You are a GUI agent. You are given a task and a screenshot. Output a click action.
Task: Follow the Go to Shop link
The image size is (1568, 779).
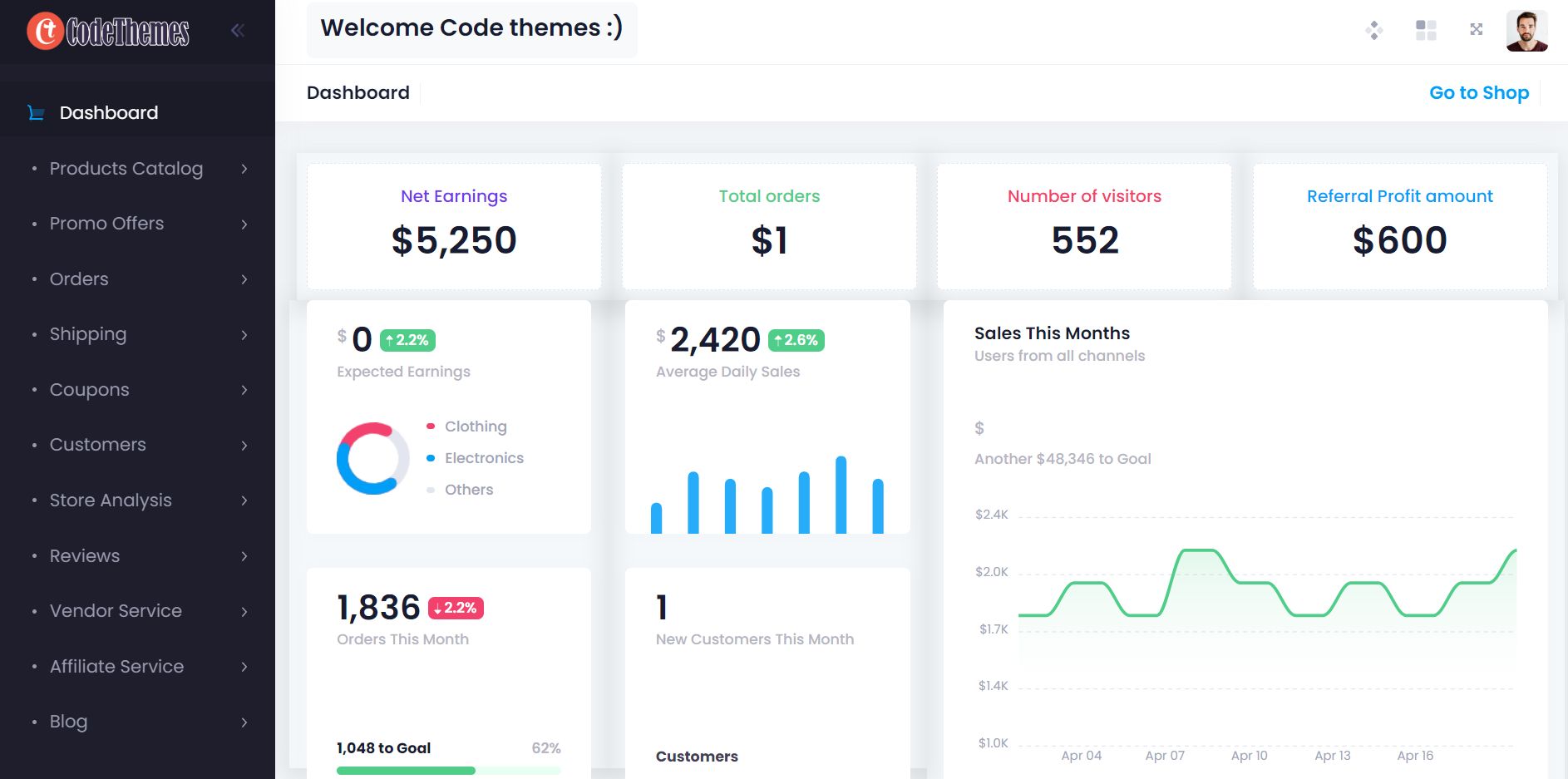1478,93
